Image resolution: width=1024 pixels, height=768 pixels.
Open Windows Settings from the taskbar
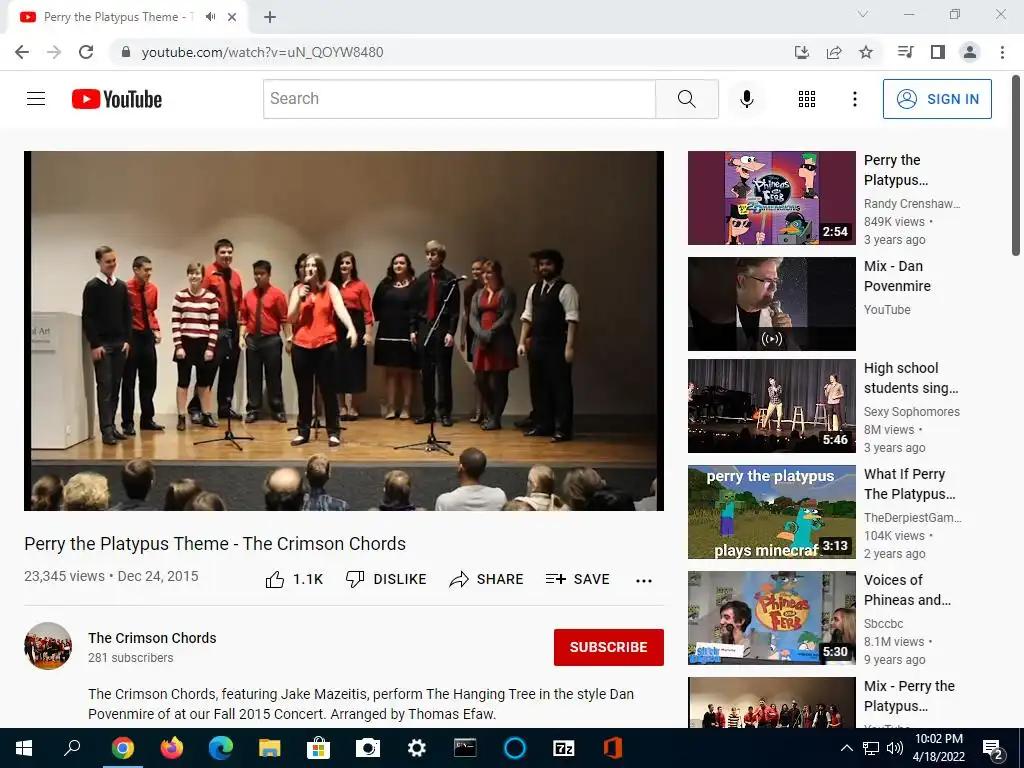417,748
